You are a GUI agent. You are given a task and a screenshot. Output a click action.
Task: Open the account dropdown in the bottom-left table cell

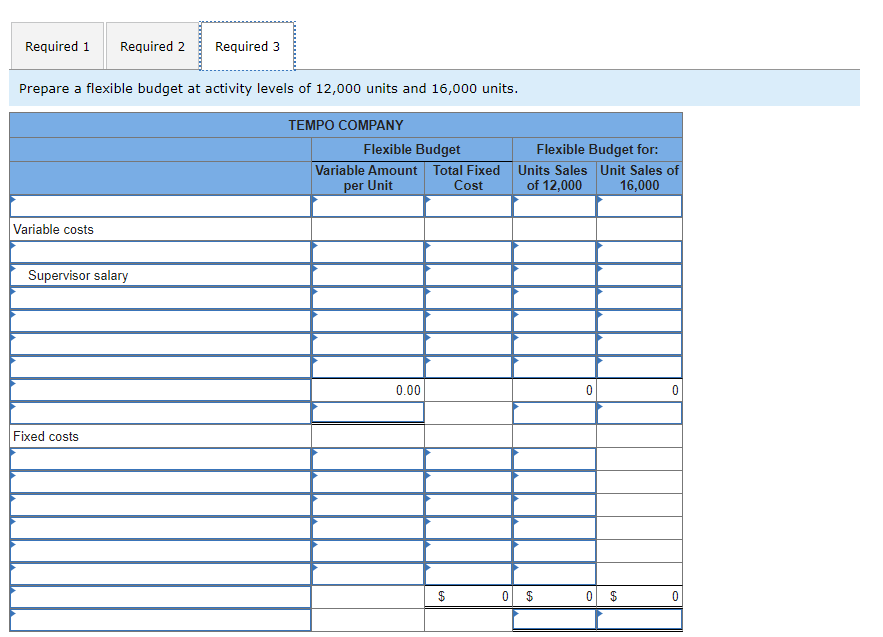click(150, 620)
